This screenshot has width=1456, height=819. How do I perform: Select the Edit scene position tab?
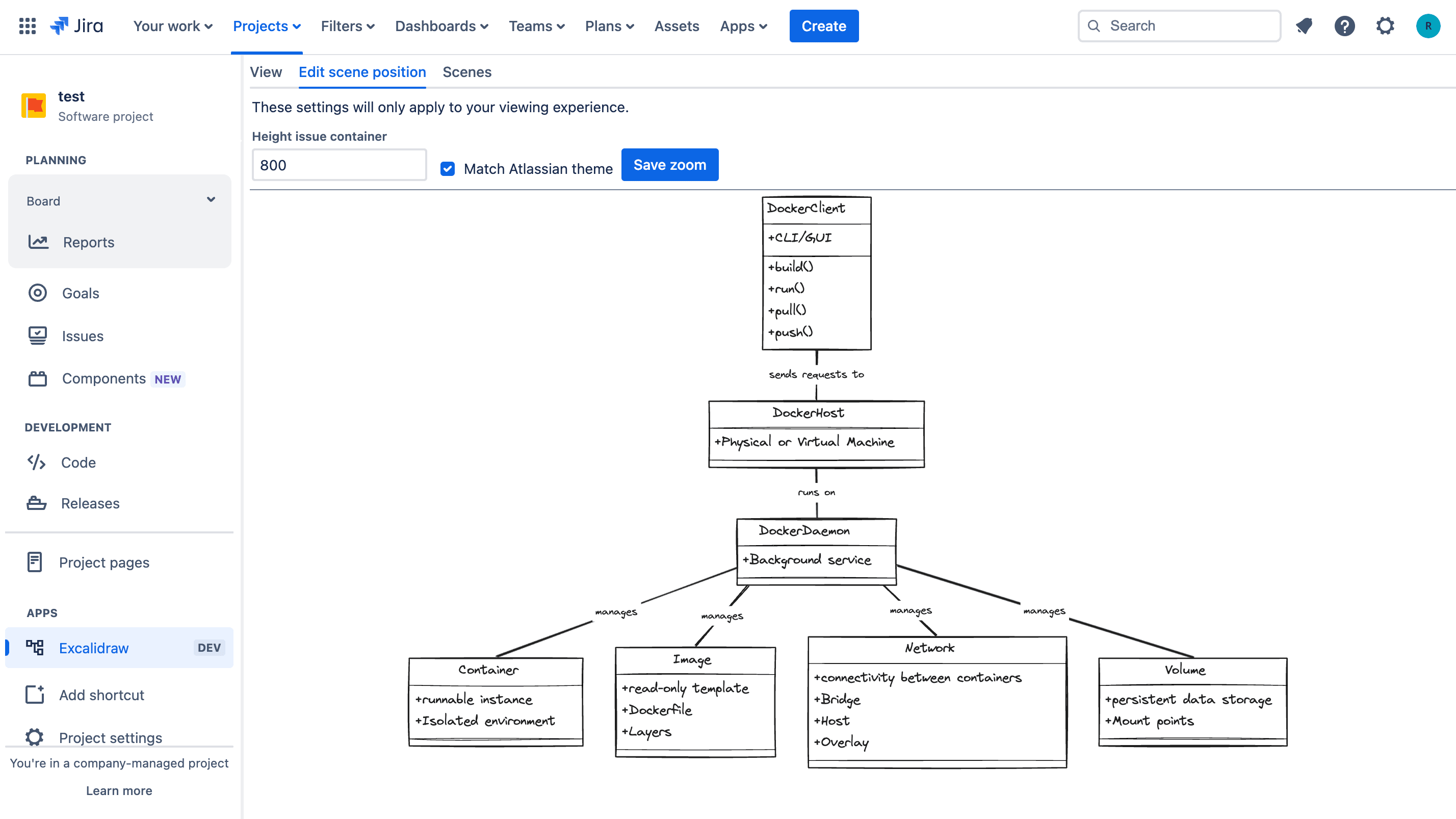coord(362,72)
